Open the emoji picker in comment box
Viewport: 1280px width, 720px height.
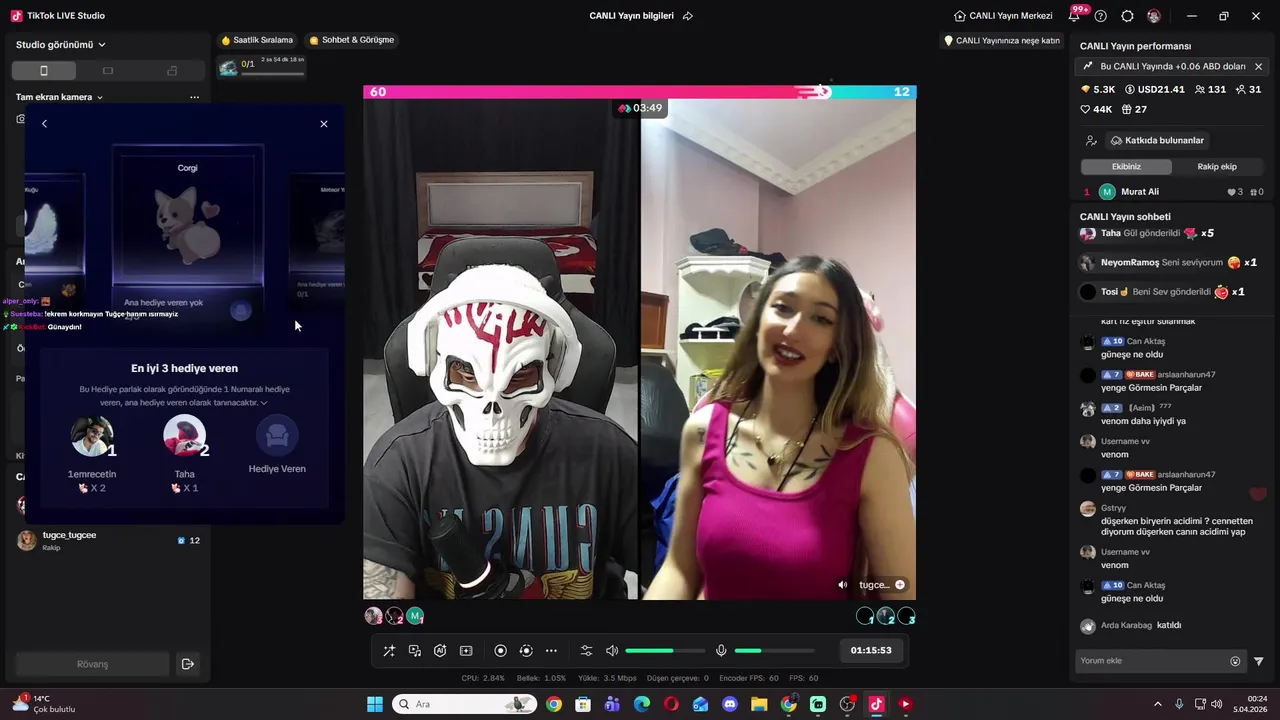(x=1235, y=661)
